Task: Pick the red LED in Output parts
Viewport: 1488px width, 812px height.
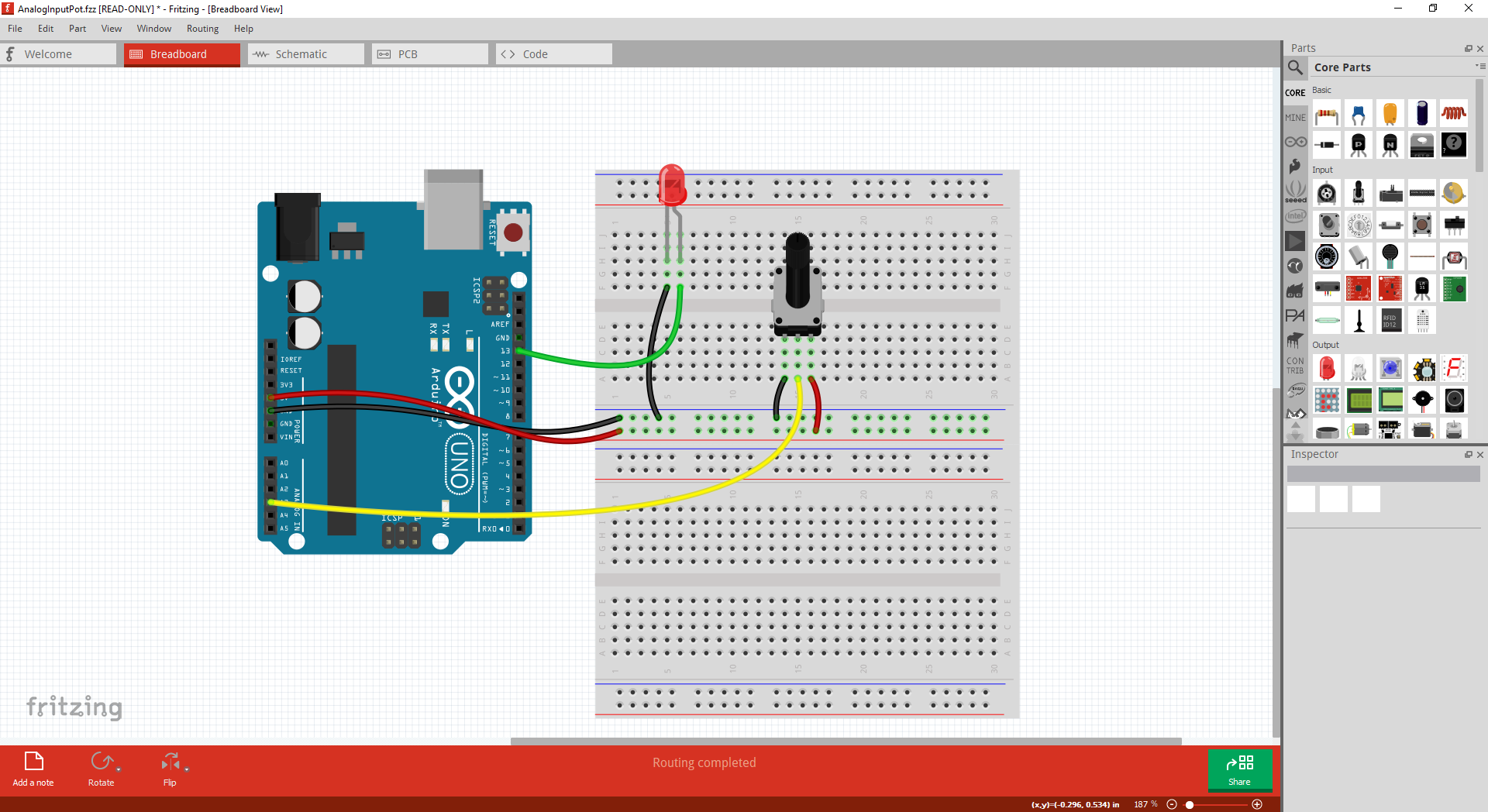Action: click(1327, 369)
